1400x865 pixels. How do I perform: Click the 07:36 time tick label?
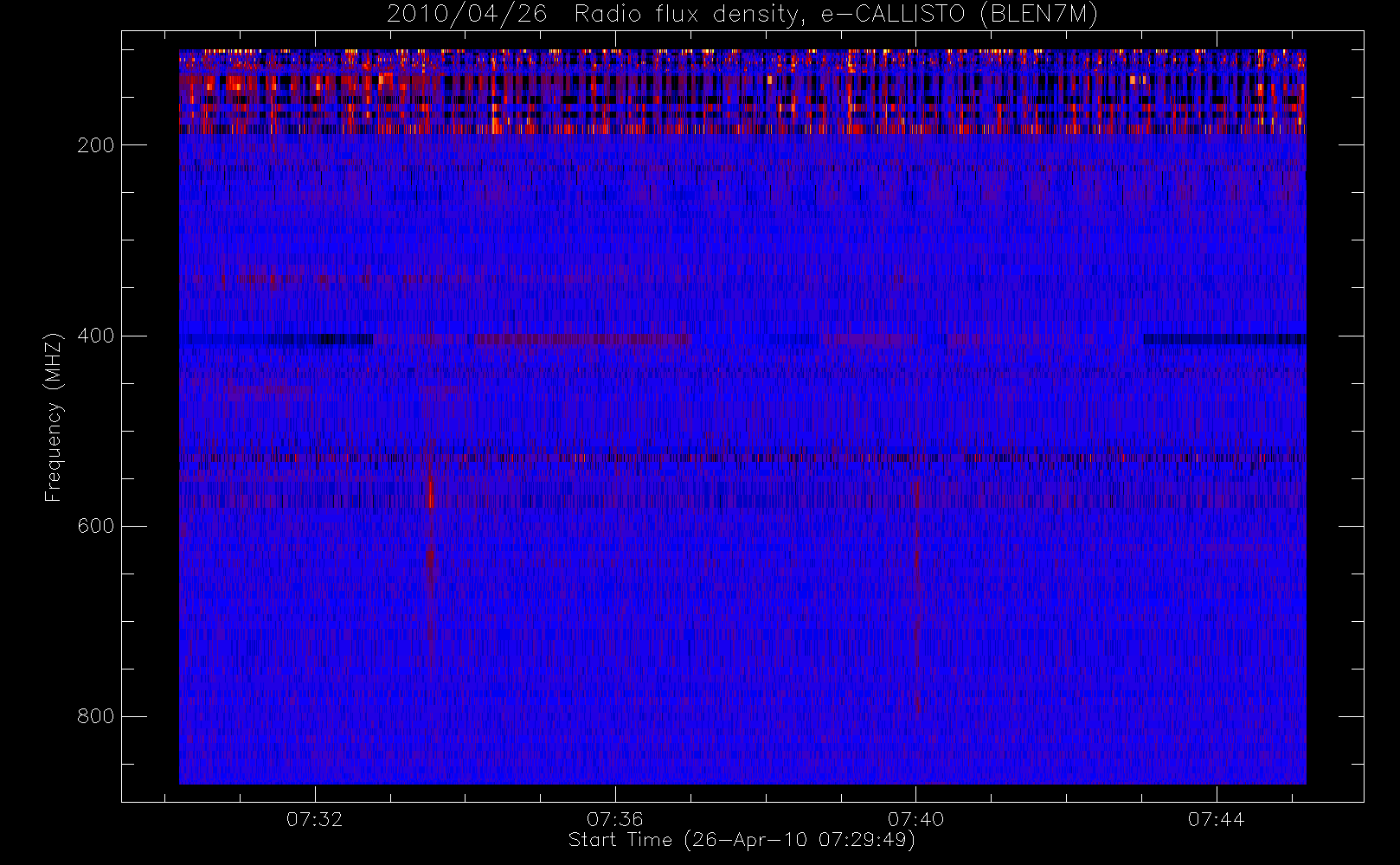[615, 819]
